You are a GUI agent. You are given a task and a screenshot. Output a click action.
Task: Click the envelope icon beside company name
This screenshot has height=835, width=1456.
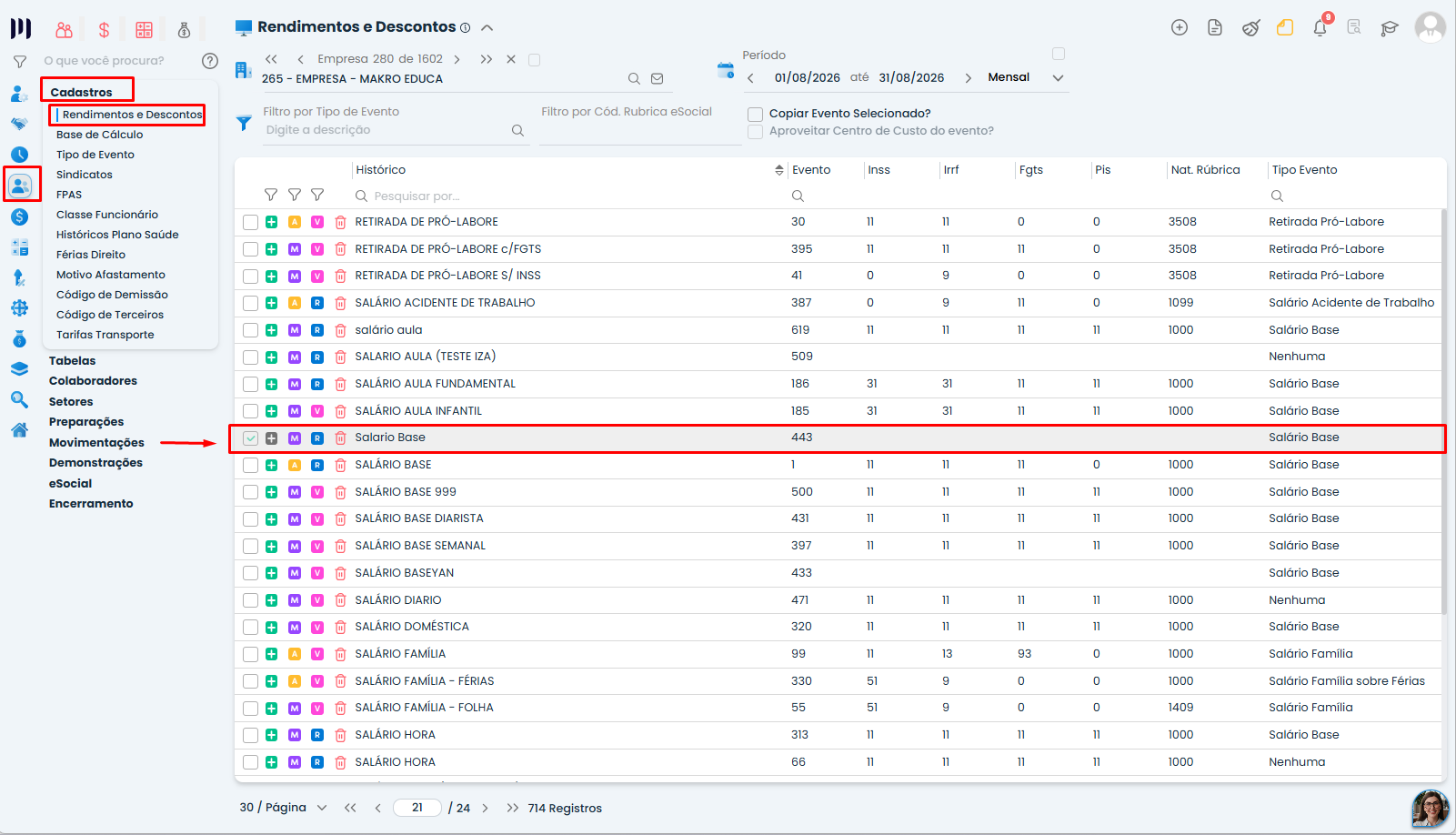(658, 79)
